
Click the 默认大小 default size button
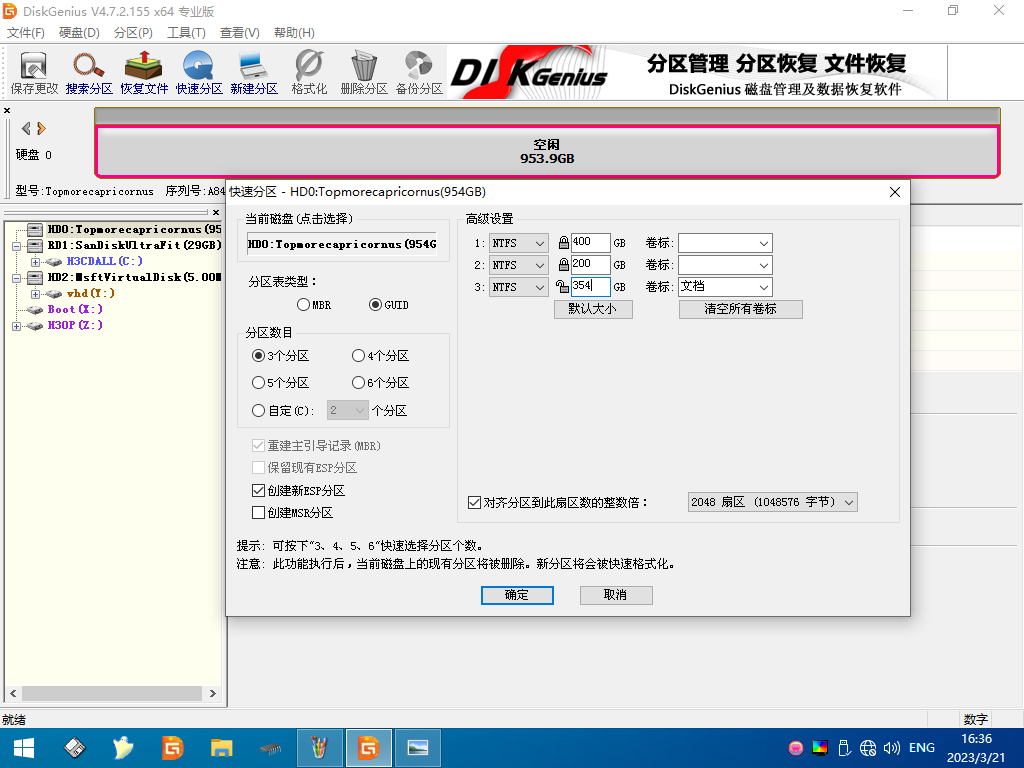[x=593, y=309]
